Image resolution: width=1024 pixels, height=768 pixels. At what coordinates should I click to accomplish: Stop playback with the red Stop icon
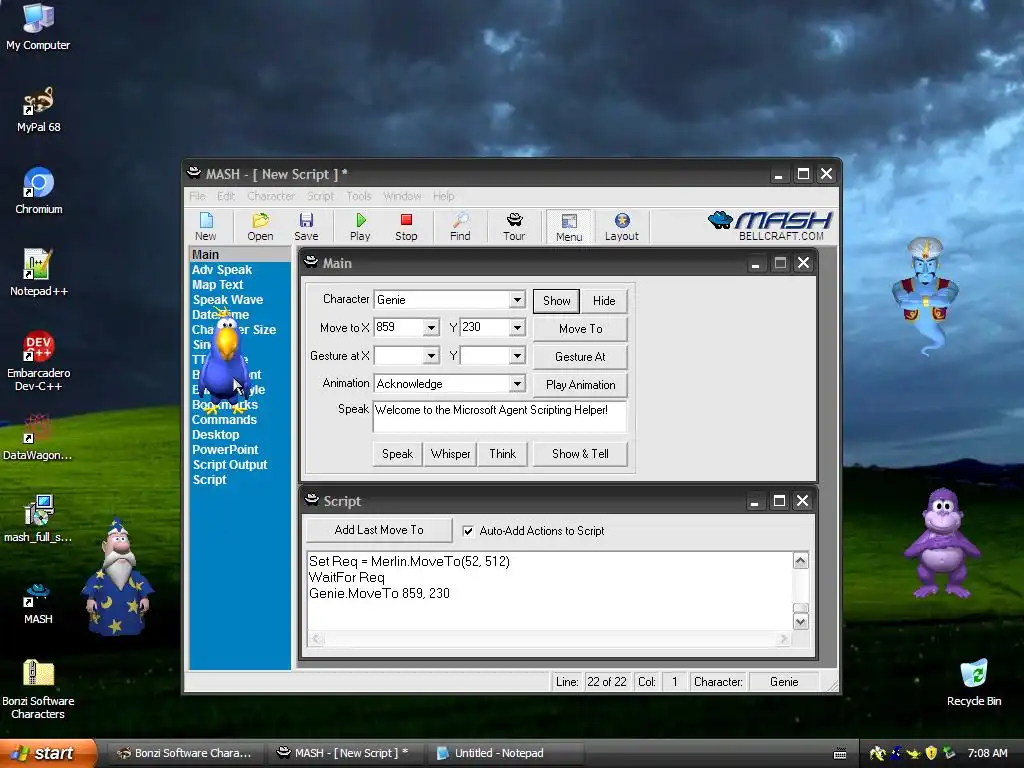point(406,226)
